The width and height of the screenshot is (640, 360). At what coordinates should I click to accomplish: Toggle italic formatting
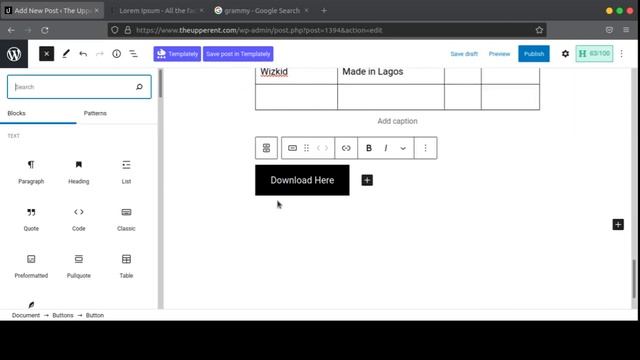[x=386, y=148]
